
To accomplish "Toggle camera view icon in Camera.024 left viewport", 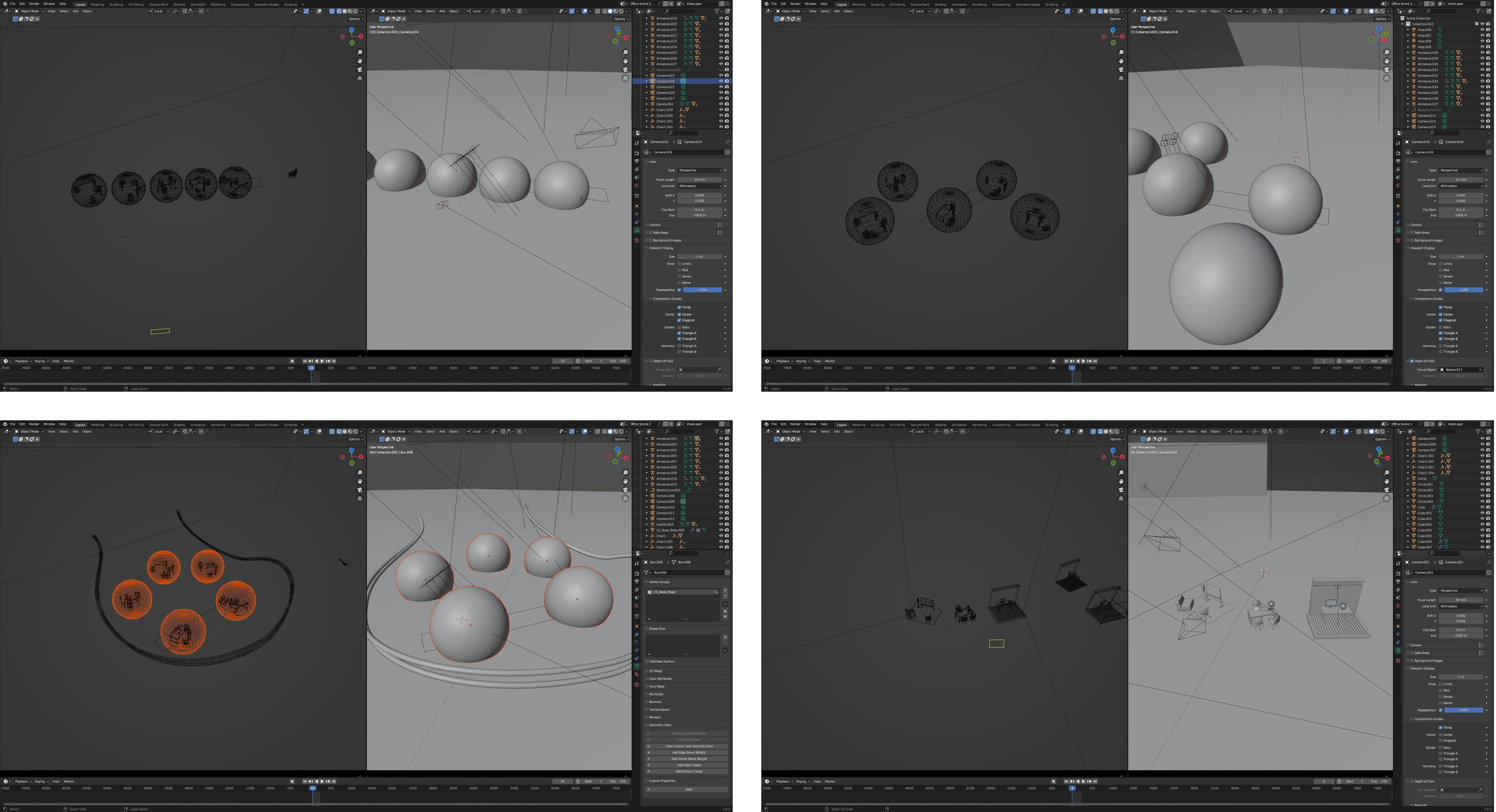I will pyautogui.click(x=359, y=70).
